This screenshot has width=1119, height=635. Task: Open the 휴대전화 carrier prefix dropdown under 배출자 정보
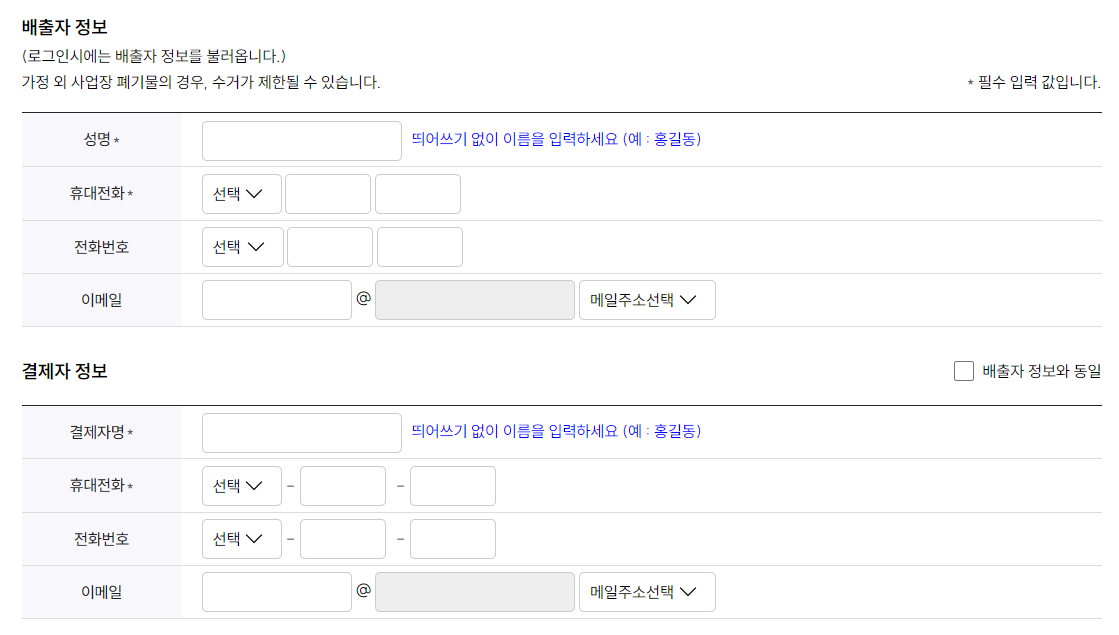[x=241, y=194]
